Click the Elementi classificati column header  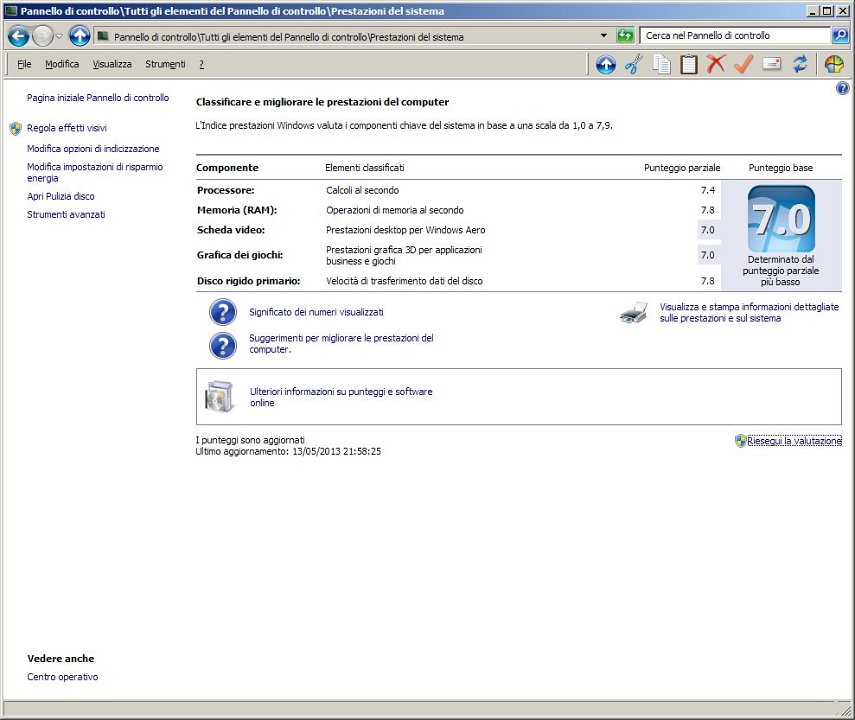pyautogui.click(x=365, y=168)
